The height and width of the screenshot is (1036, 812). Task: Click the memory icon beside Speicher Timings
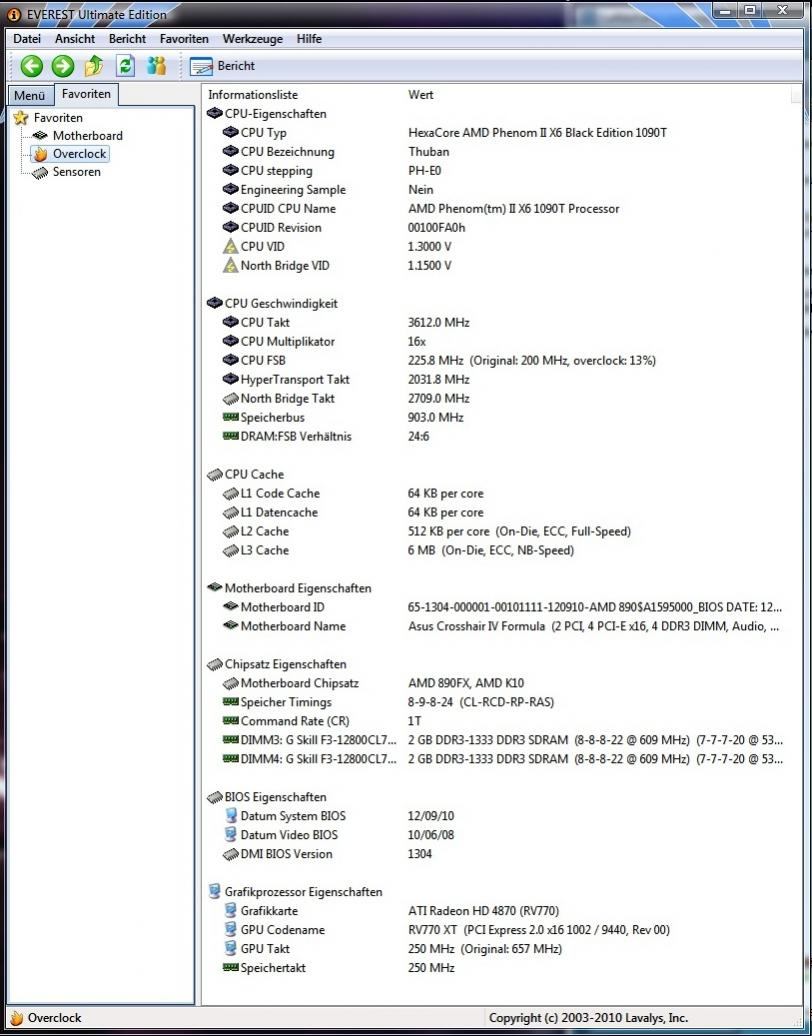click(231, 702)
